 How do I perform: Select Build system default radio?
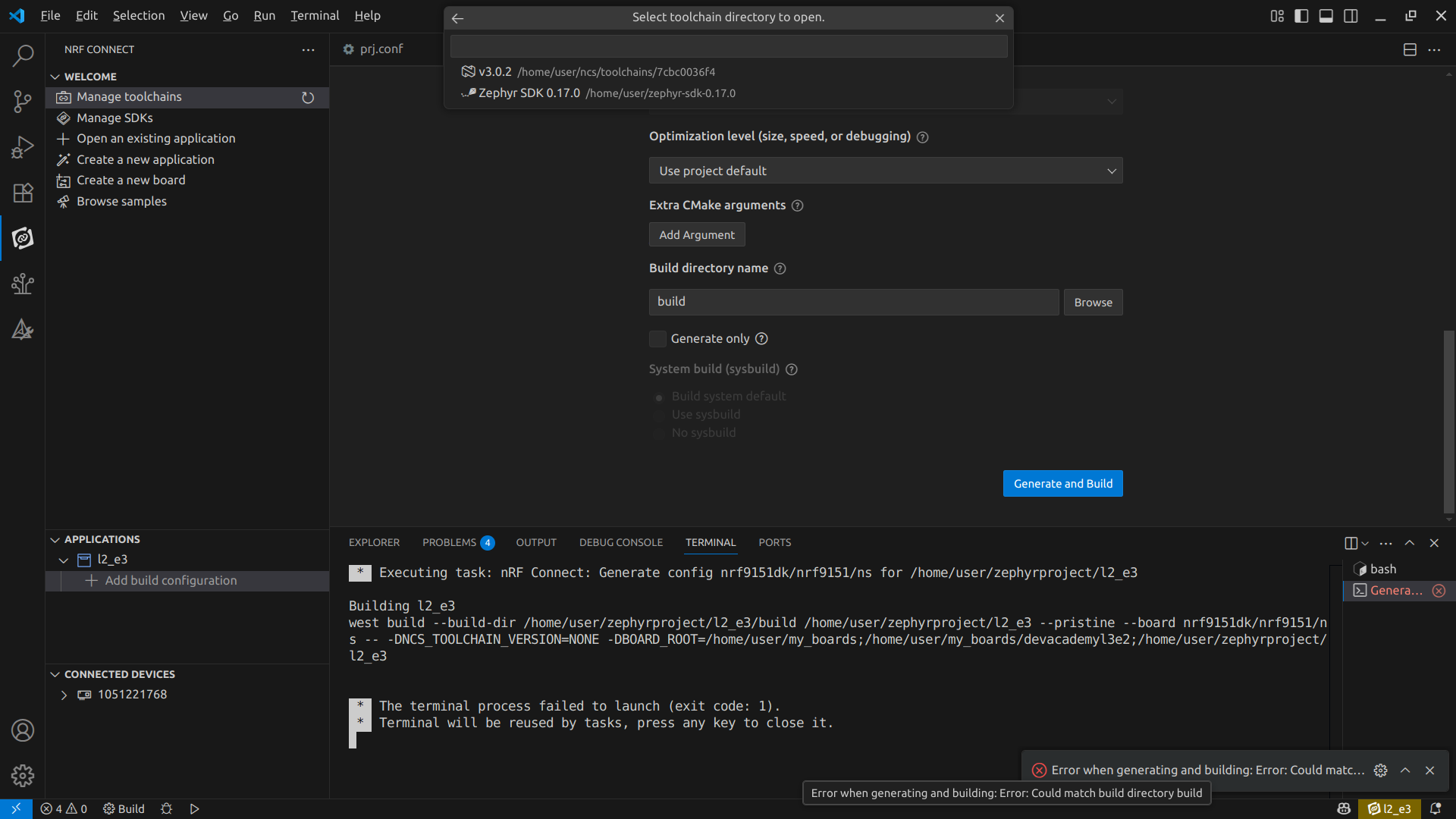[x=659, y=397]
